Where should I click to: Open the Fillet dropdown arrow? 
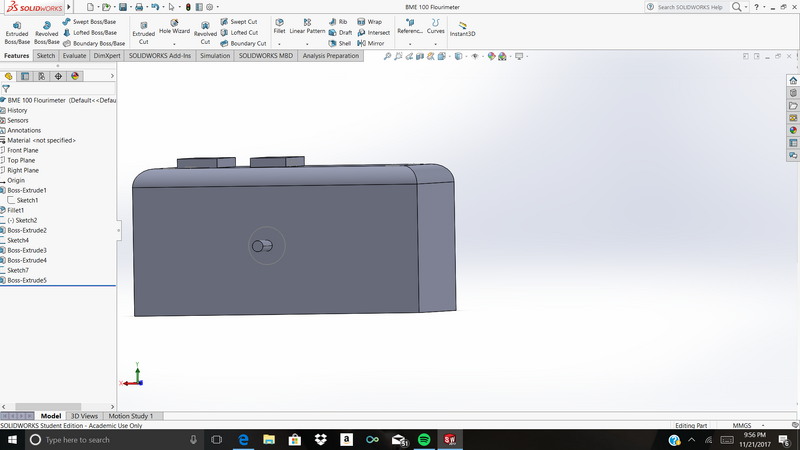click(279, 43)
